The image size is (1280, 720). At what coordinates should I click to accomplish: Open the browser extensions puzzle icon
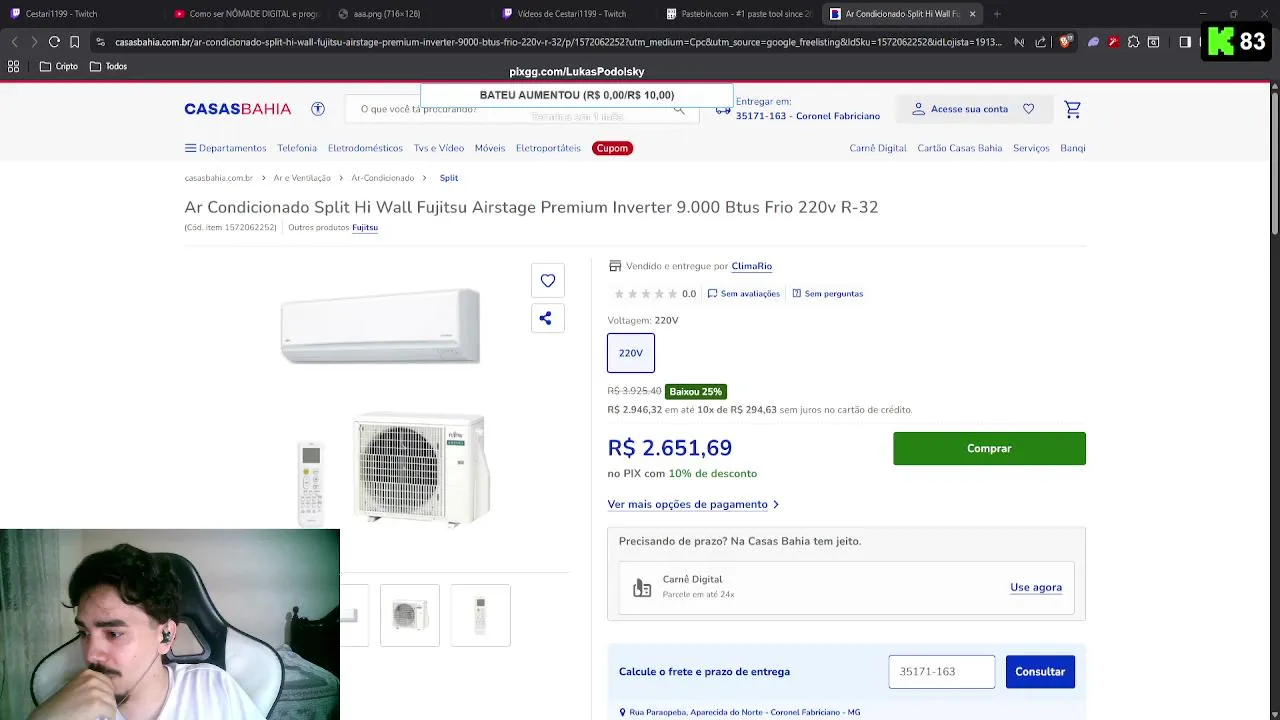(x=1133, y=42)
